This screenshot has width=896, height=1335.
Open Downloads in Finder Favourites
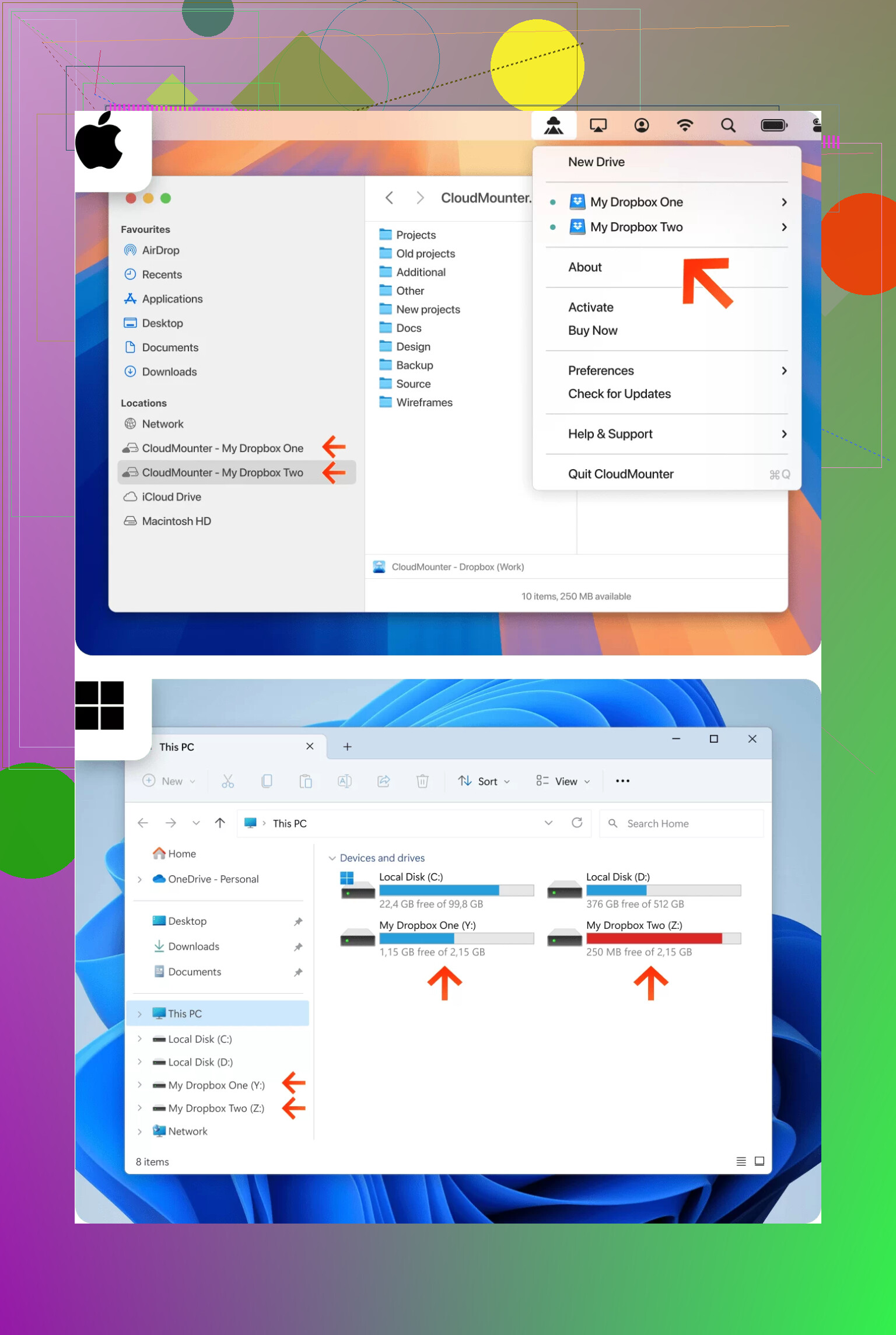click(169, 372)
